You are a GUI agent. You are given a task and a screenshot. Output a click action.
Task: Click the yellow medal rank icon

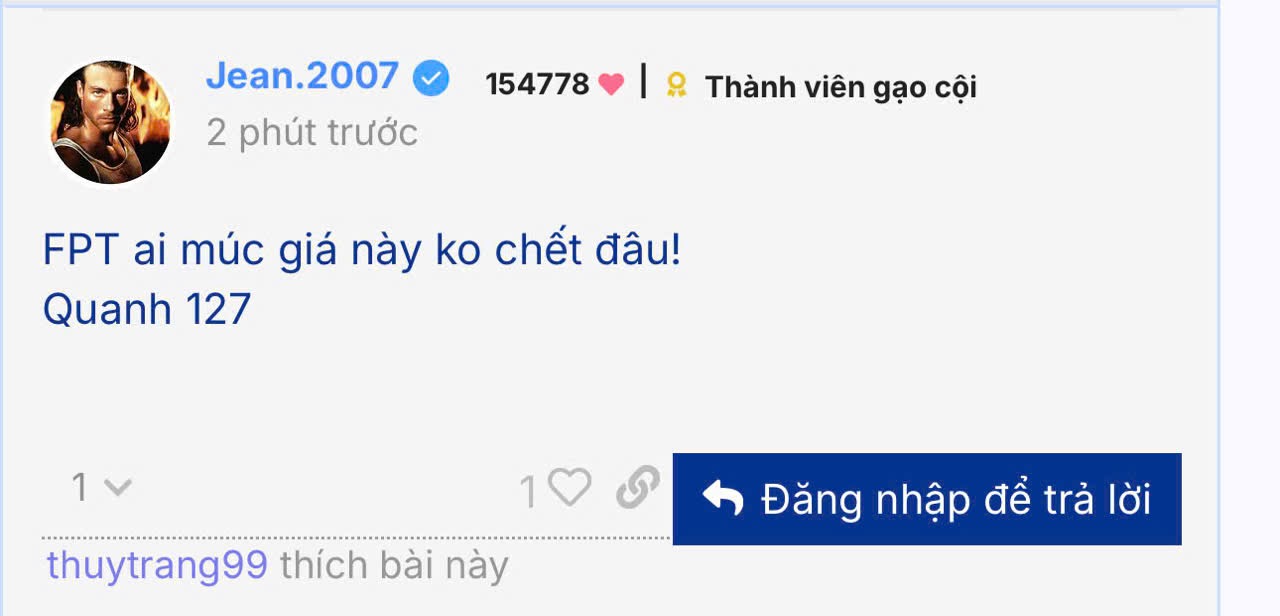[x=677, y=87]
